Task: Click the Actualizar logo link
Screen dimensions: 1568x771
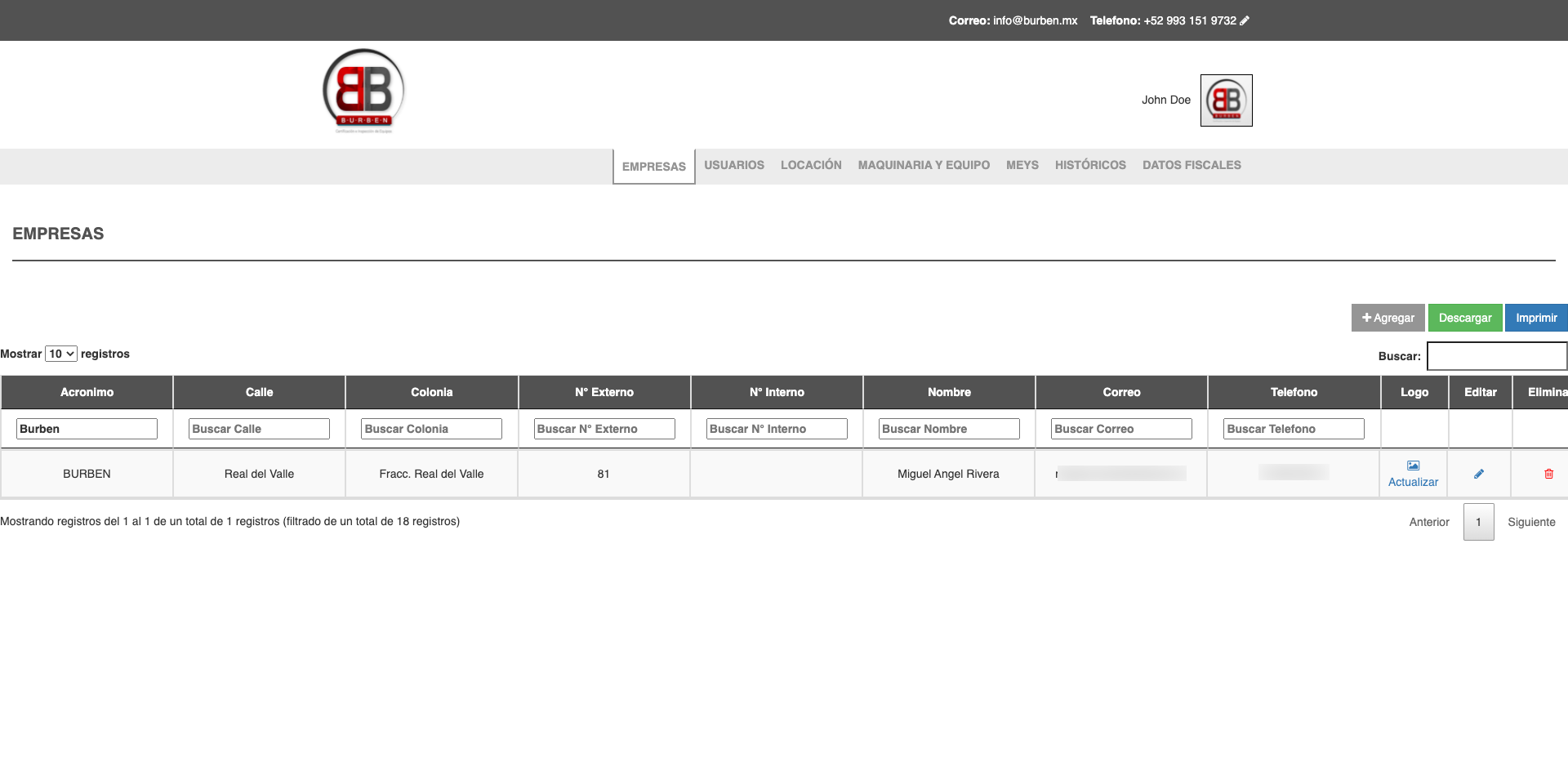Action: pos(1413,482)
